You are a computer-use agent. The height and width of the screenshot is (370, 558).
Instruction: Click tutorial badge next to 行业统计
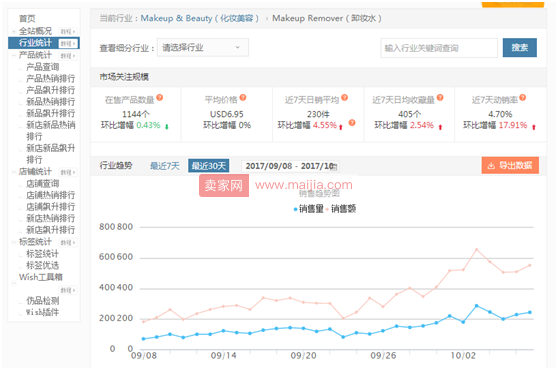tap(68, 43)
